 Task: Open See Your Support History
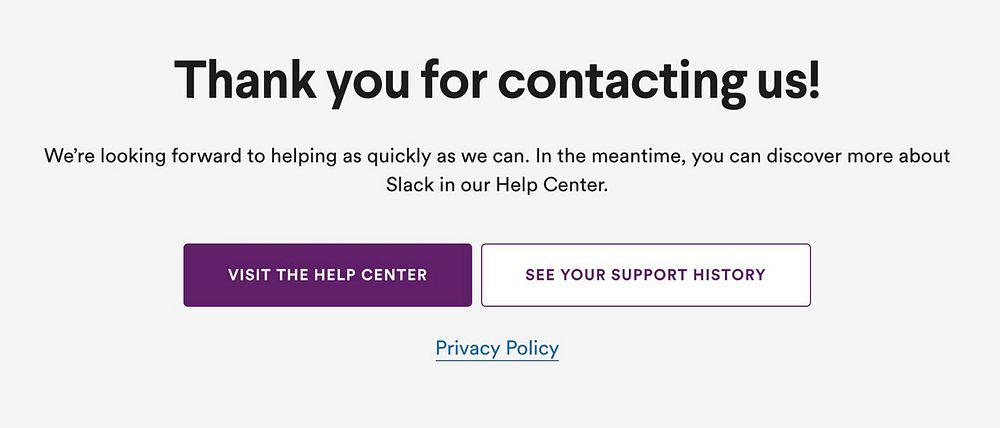(x=645, y=275)
